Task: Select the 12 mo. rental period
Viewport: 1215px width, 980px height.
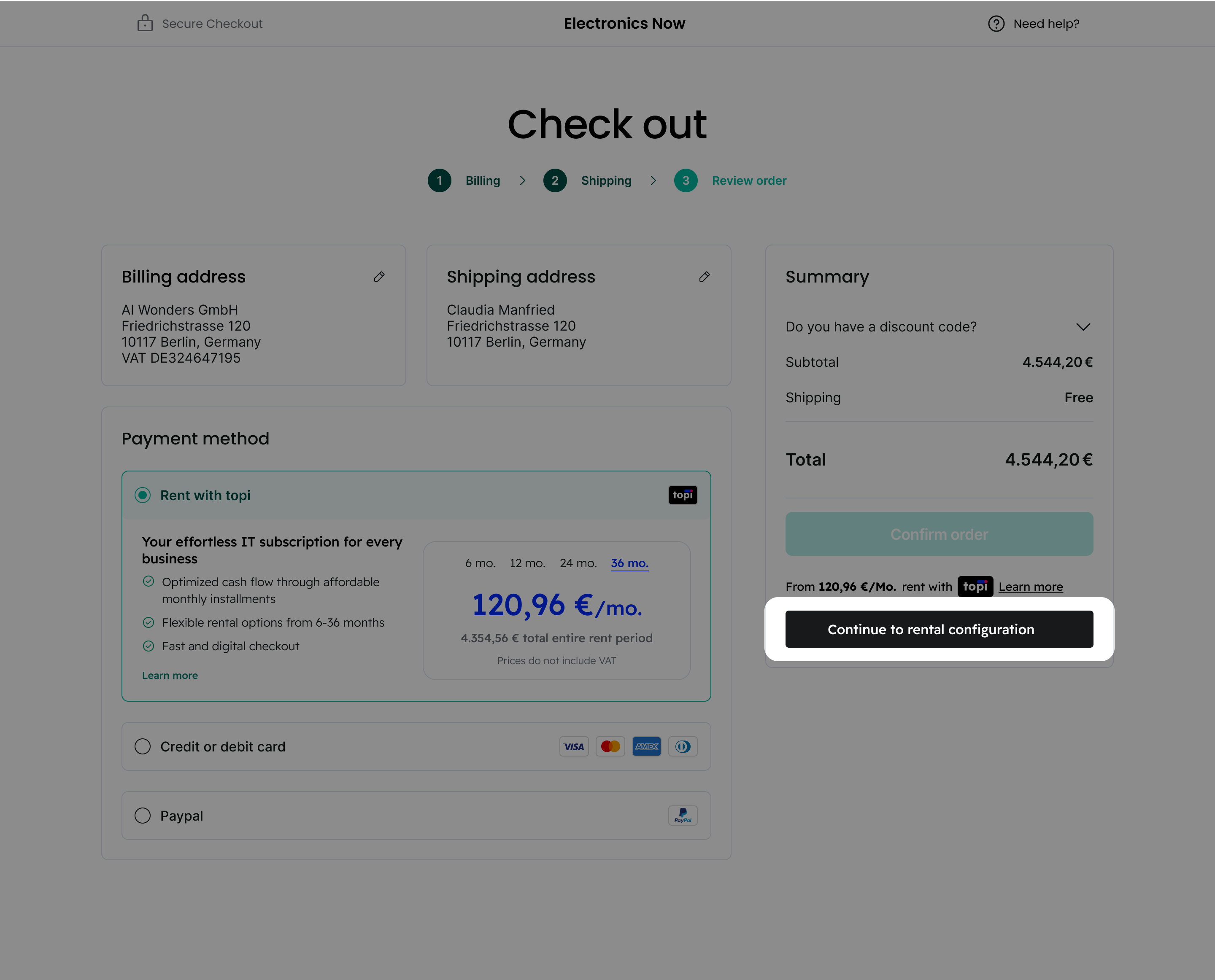Action: pos(527,563)
